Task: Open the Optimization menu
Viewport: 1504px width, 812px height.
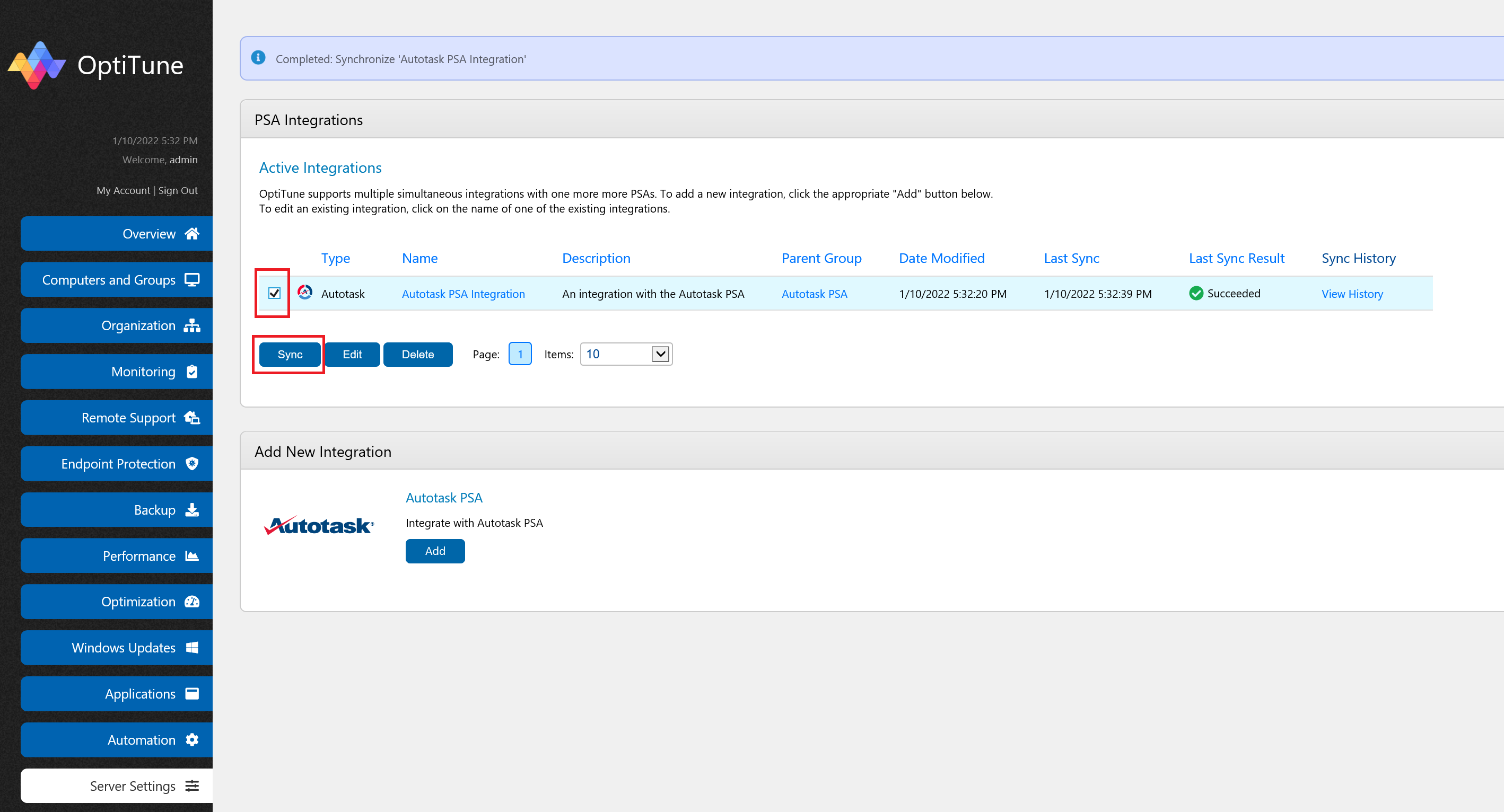Action: [117, 602]
